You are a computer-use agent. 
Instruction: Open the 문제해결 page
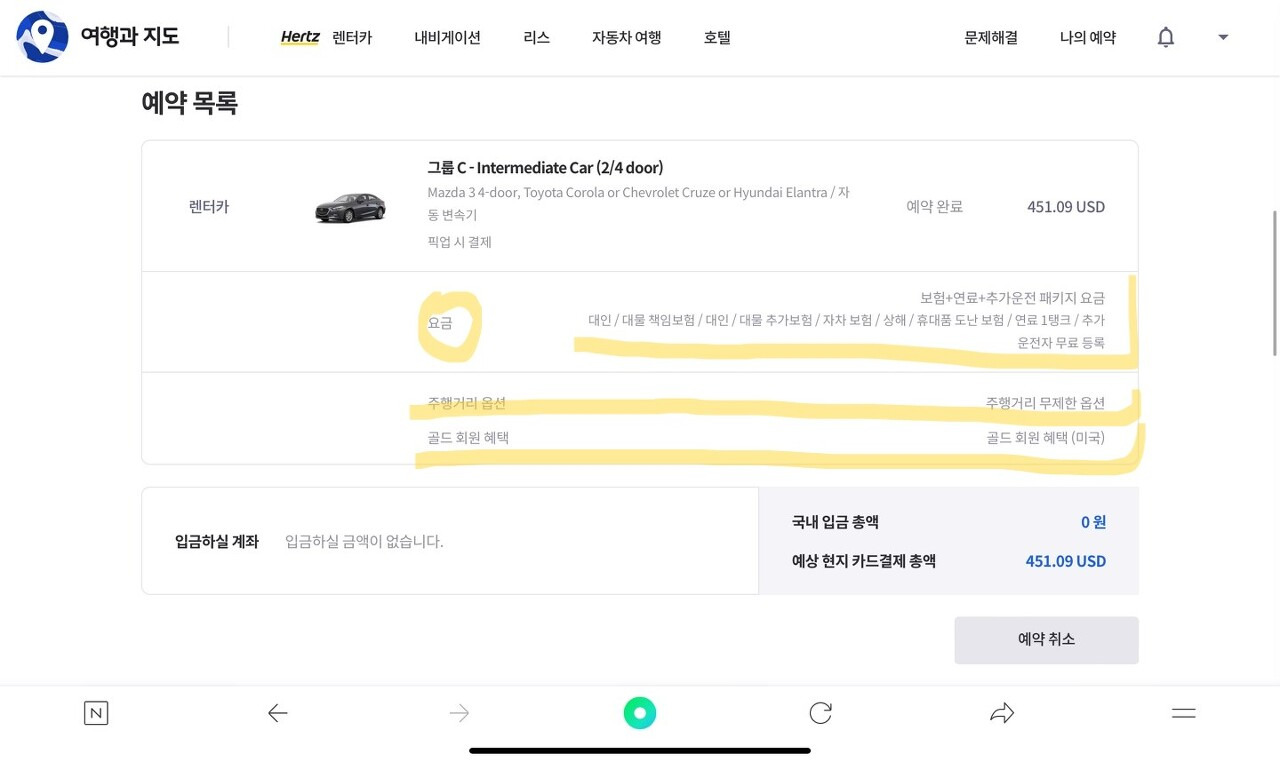[x=990, y=37]
